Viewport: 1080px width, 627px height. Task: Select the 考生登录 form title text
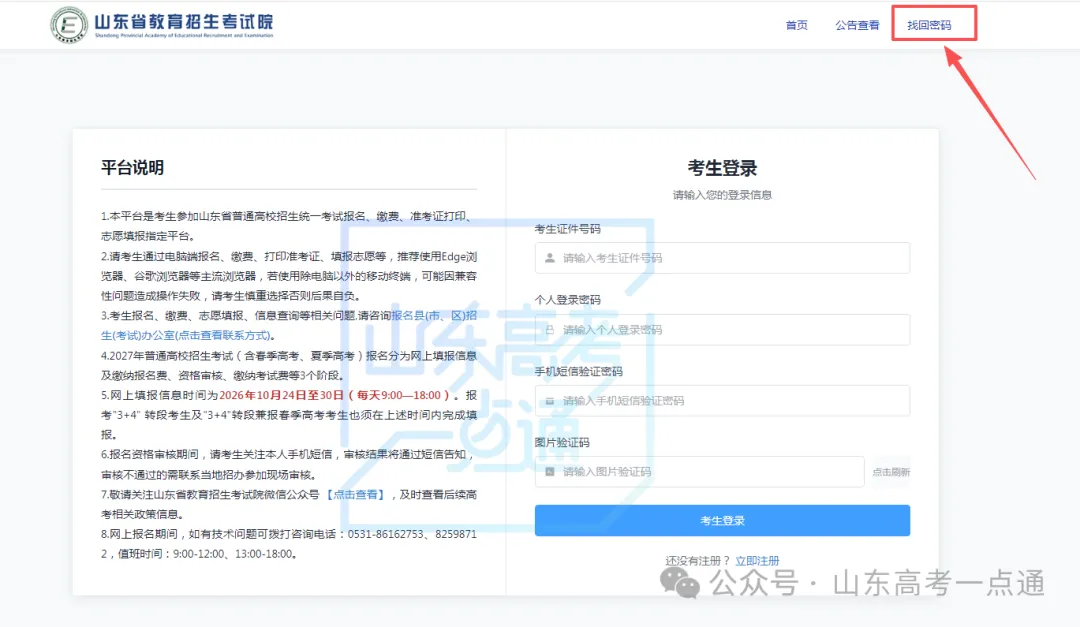click(x=722, y=168)
